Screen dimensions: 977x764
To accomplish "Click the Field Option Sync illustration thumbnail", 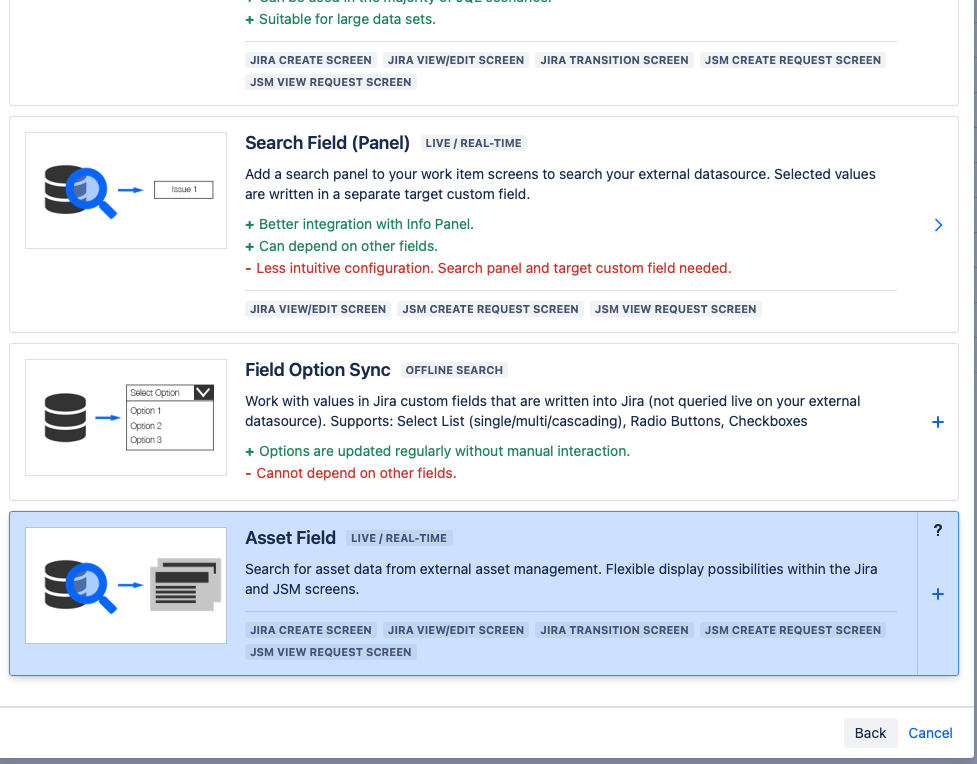I will click(126, 418).
